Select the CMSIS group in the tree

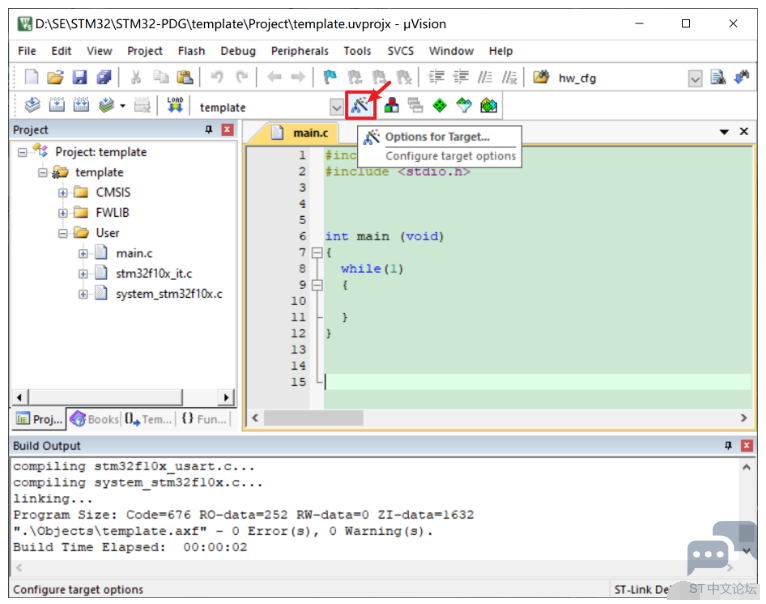(113, 193)
